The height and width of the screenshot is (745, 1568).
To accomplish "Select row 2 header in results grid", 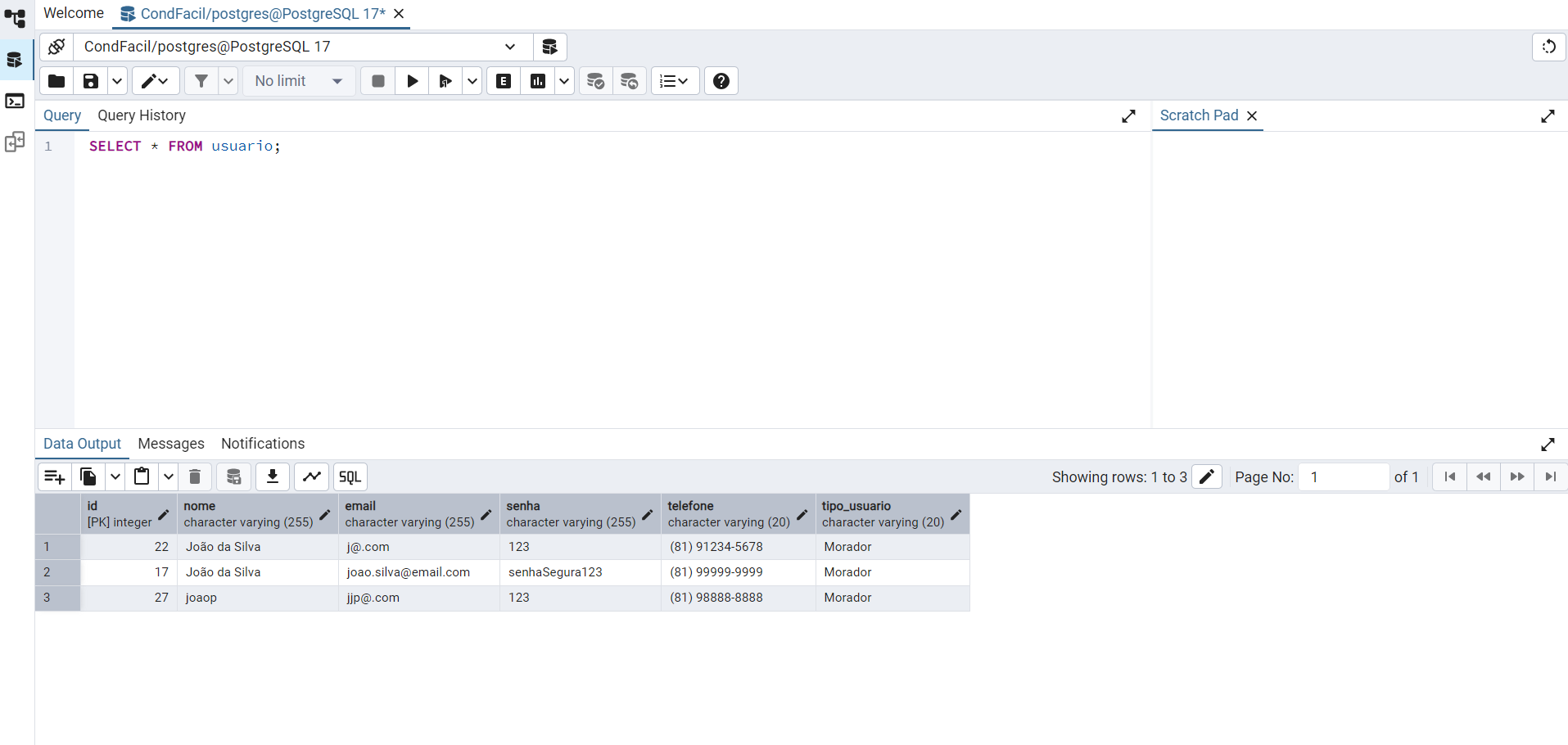I will 57,572.
